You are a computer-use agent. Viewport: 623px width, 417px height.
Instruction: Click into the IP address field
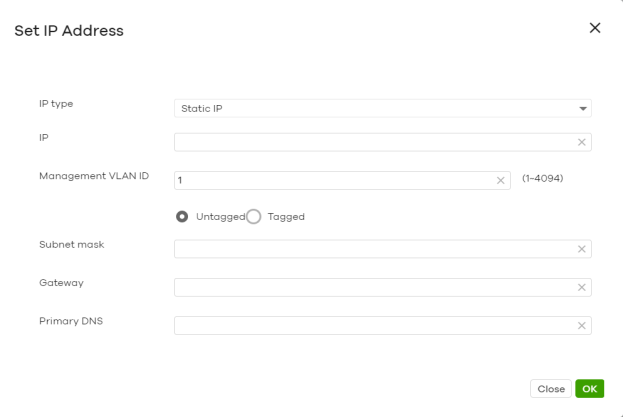click(372, 142)
